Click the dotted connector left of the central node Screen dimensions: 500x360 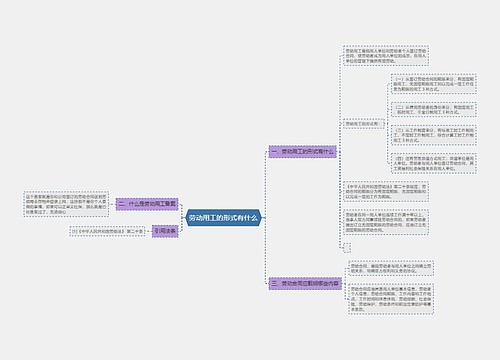[182, 218]
